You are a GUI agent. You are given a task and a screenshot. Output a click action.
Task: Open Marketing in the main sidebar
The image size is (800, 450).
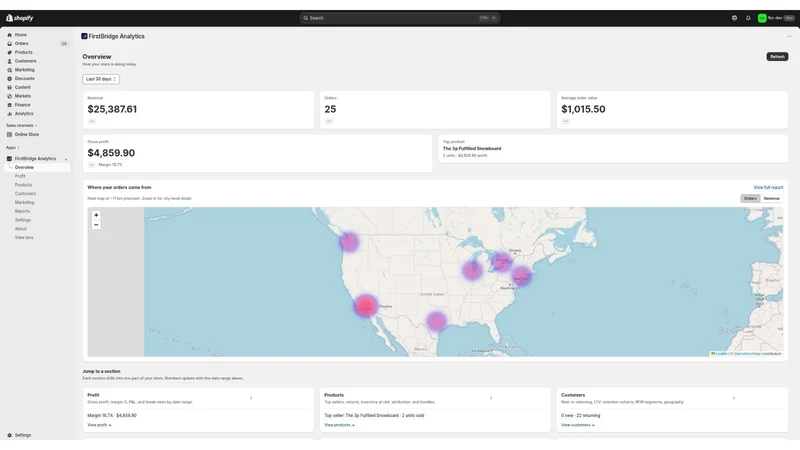coord(24,70)
